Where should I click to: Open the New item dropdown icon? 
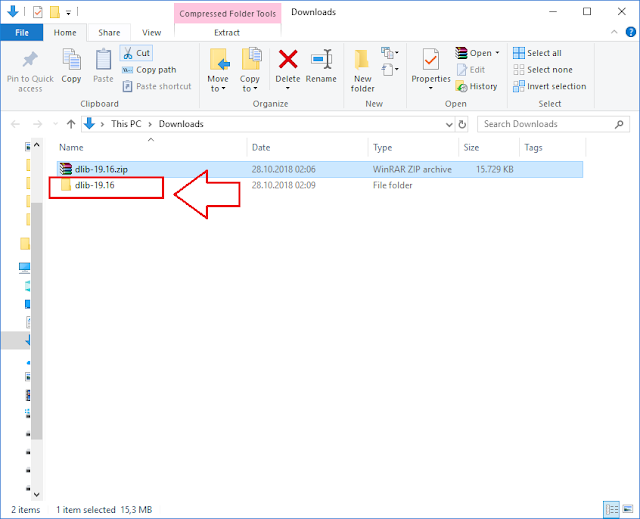[389, 53]
